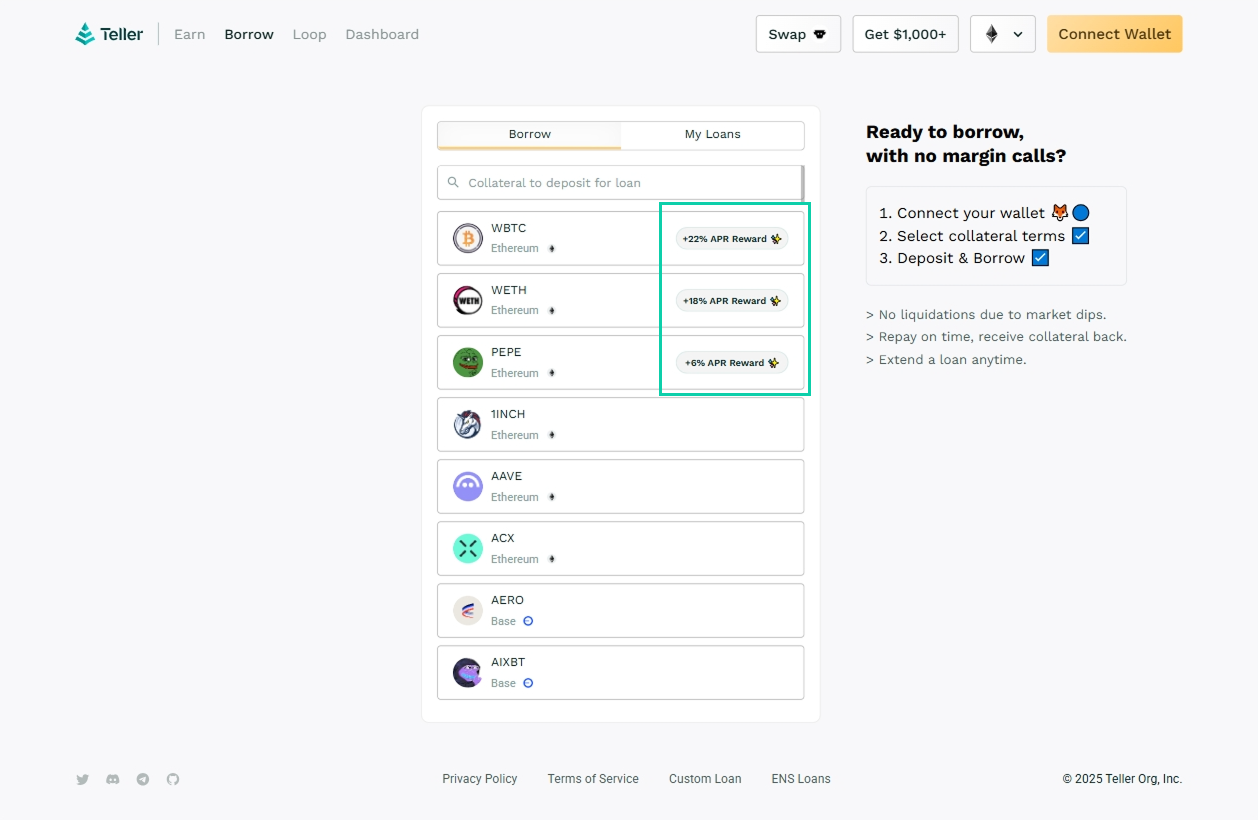
Task: Navigate to the Dashboard
Action: pos(382,34)
